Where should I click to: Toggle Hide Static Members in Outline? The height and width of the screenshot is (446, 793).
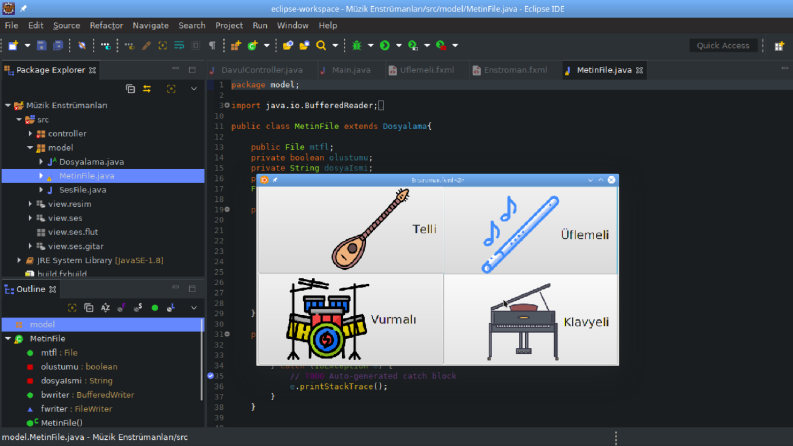pos(138,307)
